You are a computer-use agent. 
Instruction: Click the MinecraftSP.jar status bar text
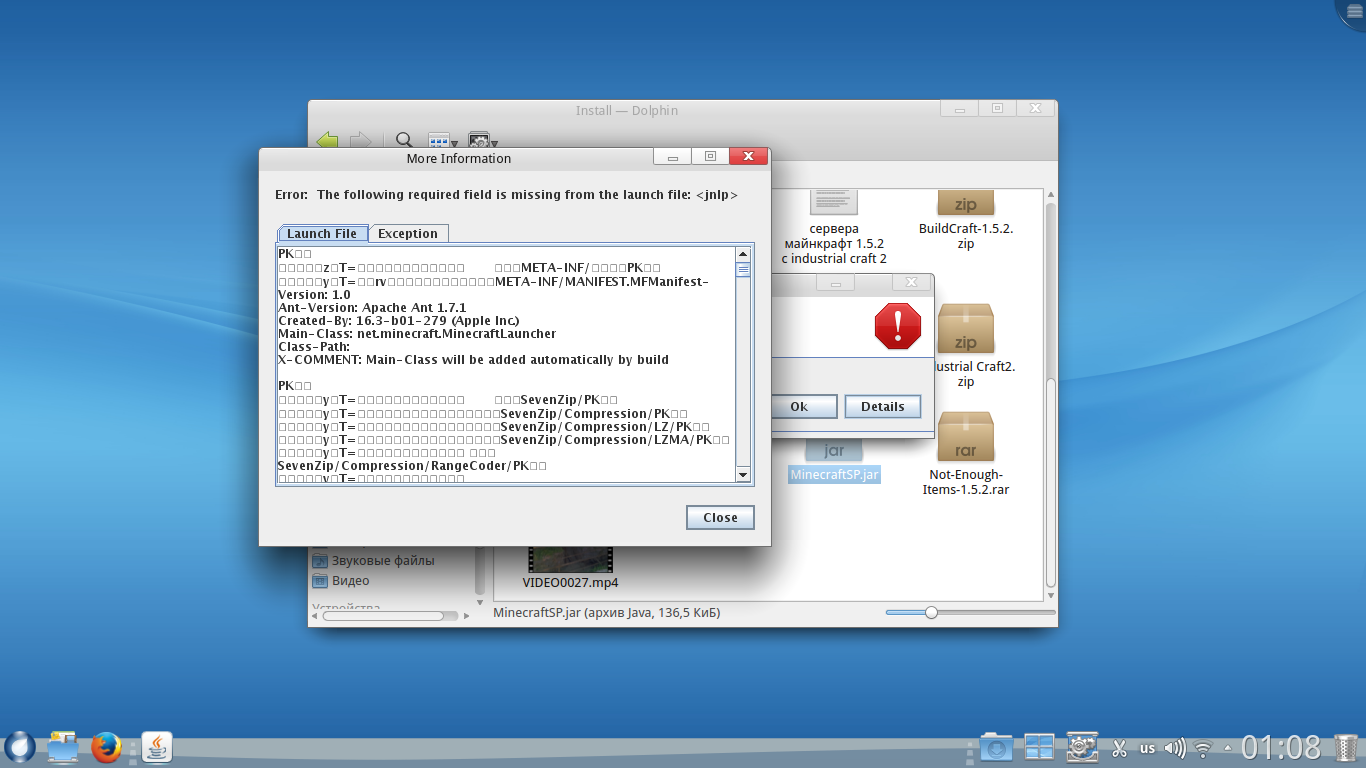pyautogui.click(x=607, y=612)
